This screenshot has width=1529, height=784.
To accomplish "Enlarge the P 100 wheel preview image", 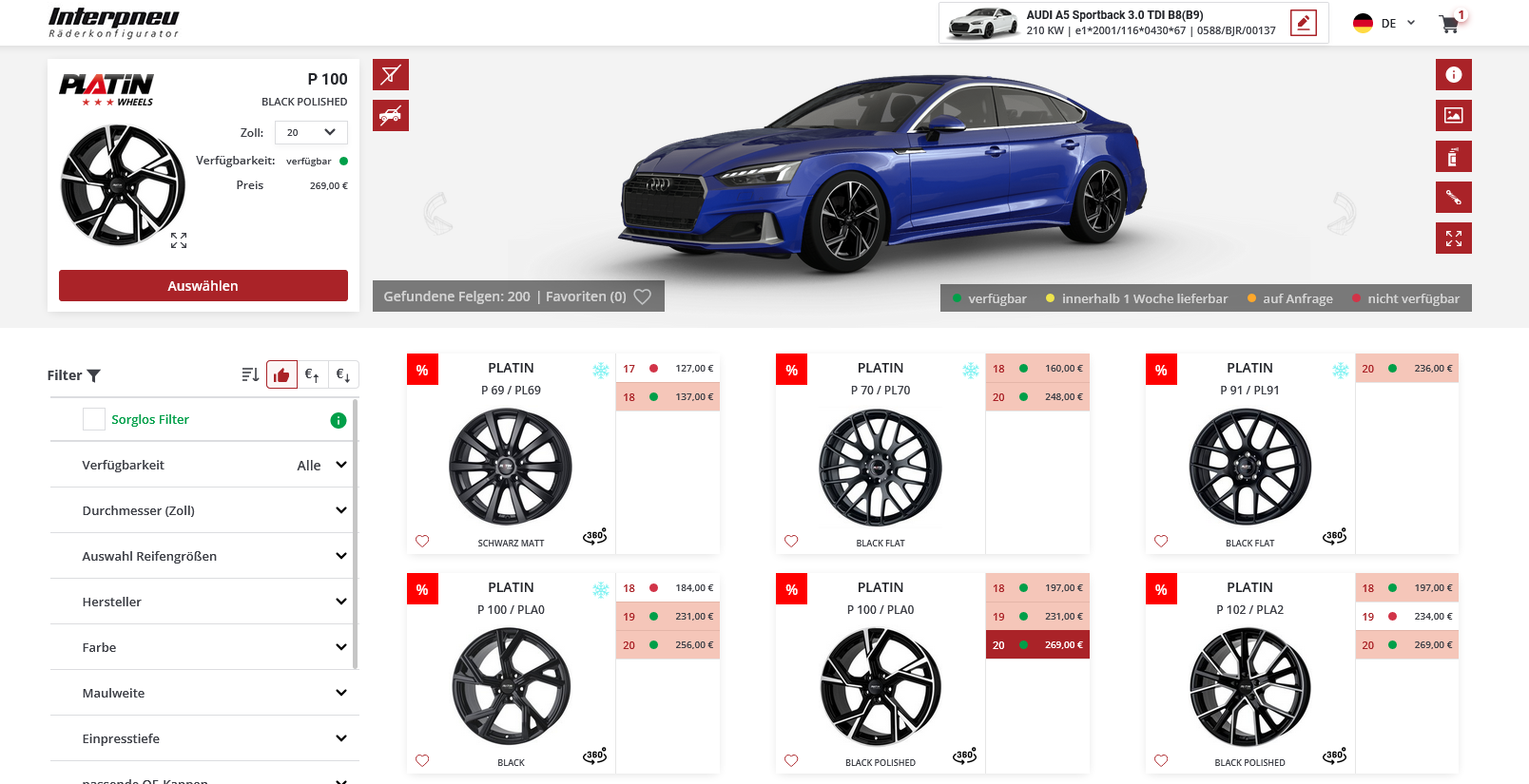I will pos(179,240).
